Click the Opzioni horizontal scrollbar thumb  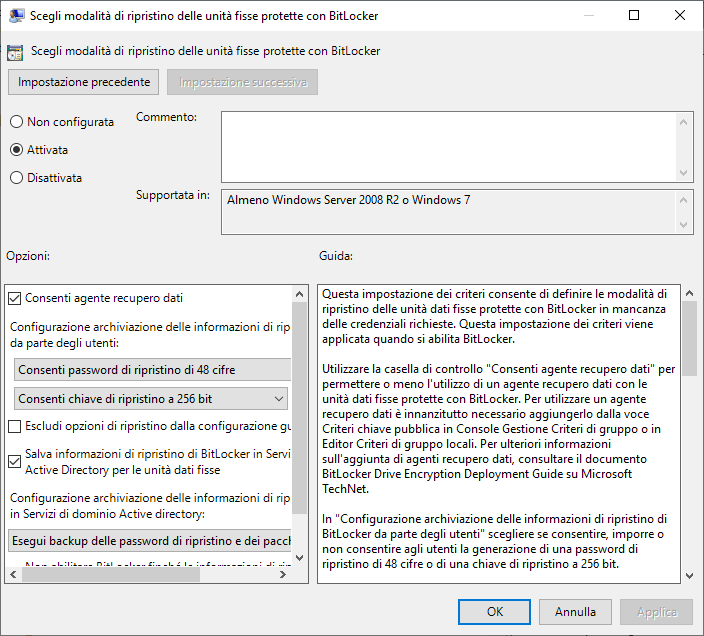click(110, 575)
